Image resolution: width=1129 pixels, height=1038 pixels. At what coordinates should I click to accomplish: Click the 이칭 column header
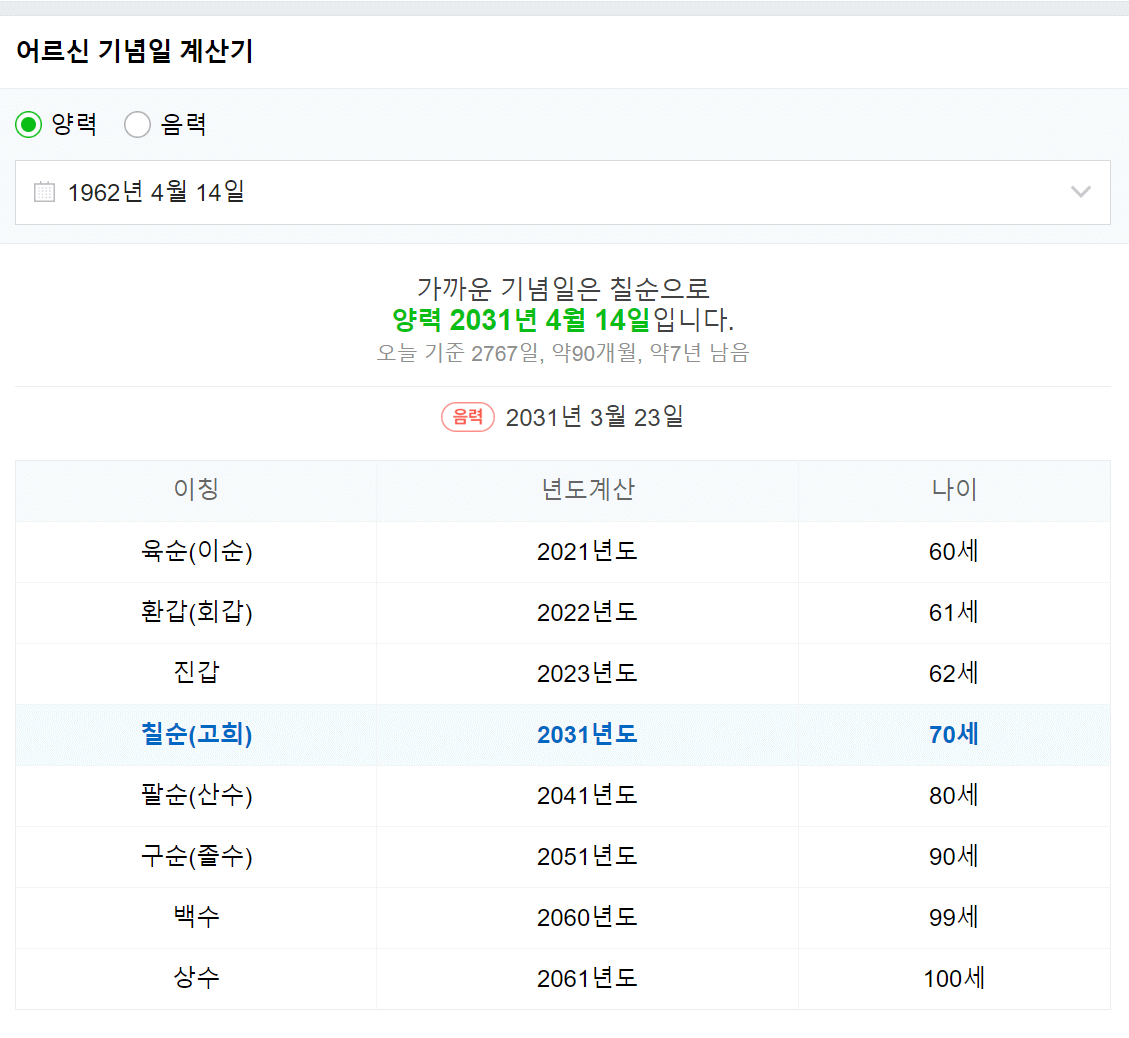pos(195,491)
